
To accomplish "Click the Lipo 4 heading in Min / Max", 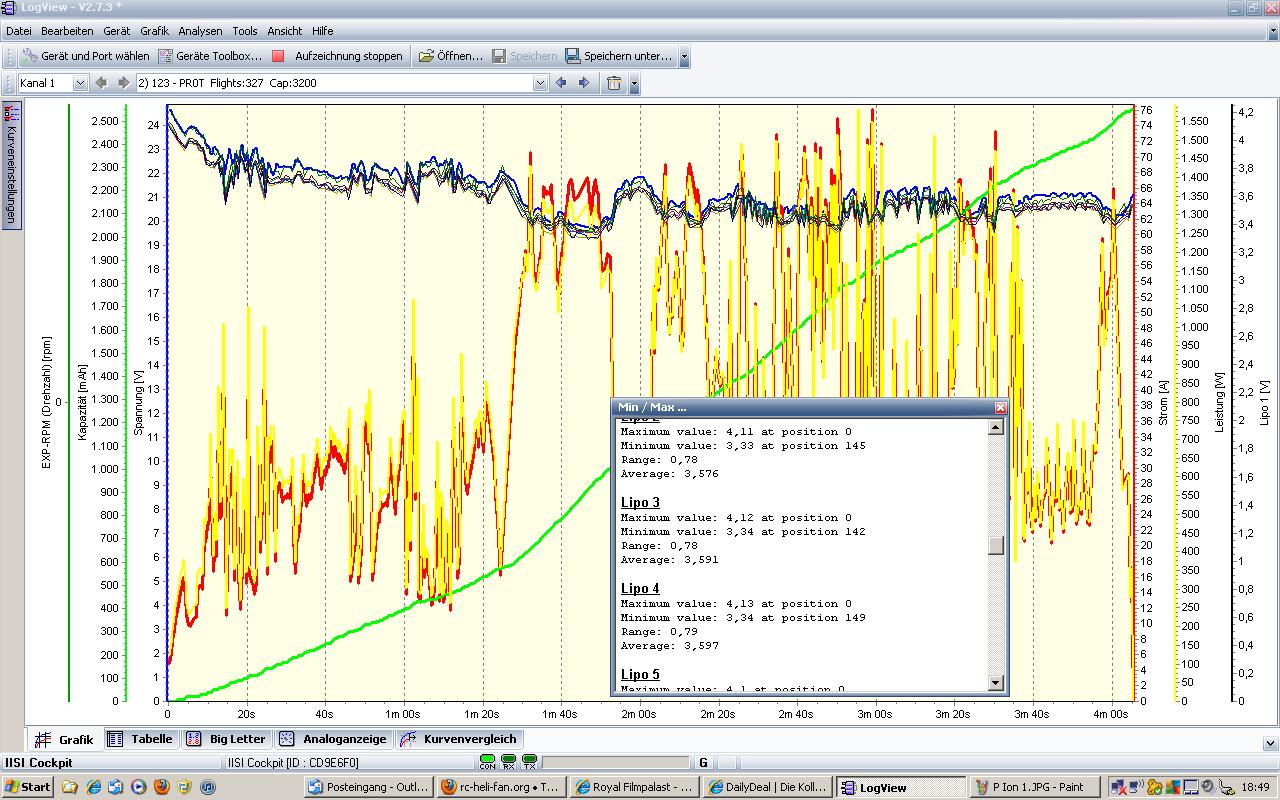I will click(640, 588).
